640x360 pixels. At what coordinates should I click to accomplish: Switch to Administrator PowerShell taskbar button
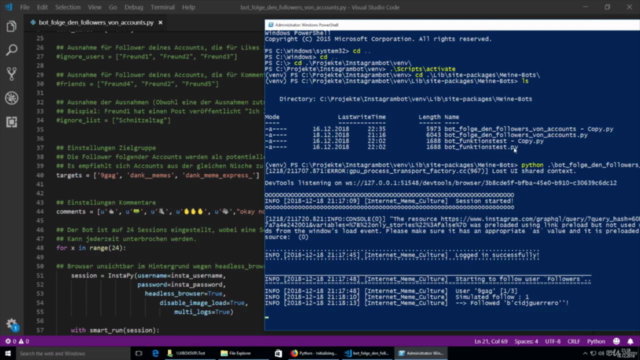pyautogui.click(x=421, y=353)
